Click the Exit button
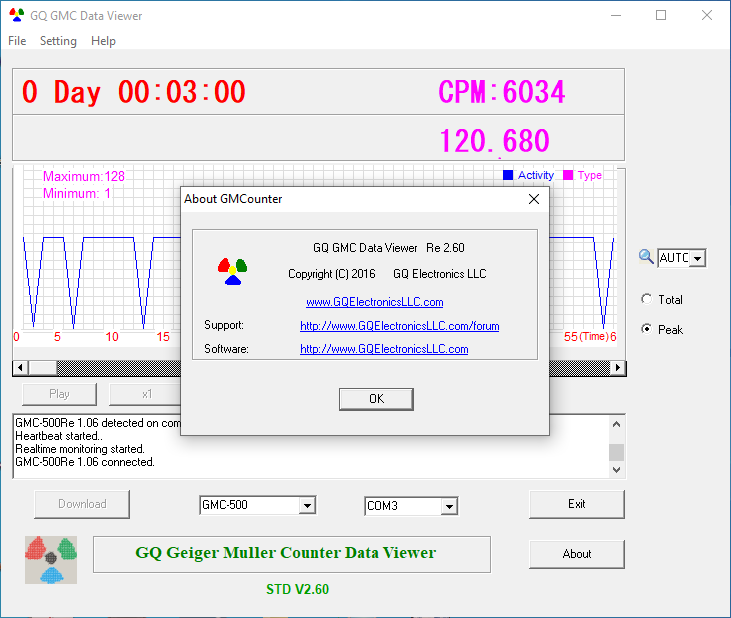Screen dimensions: 731x618 [577, 504]
